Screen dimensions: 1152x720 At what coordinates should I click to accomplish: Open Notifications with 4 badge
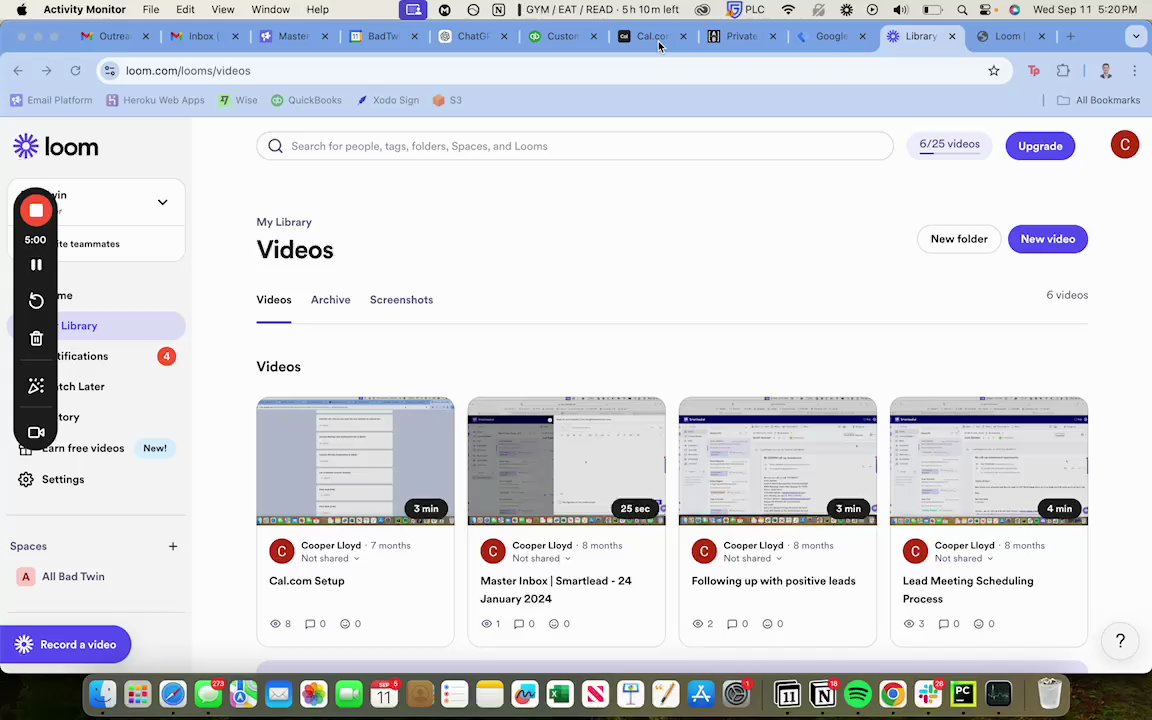pos(96,356)
